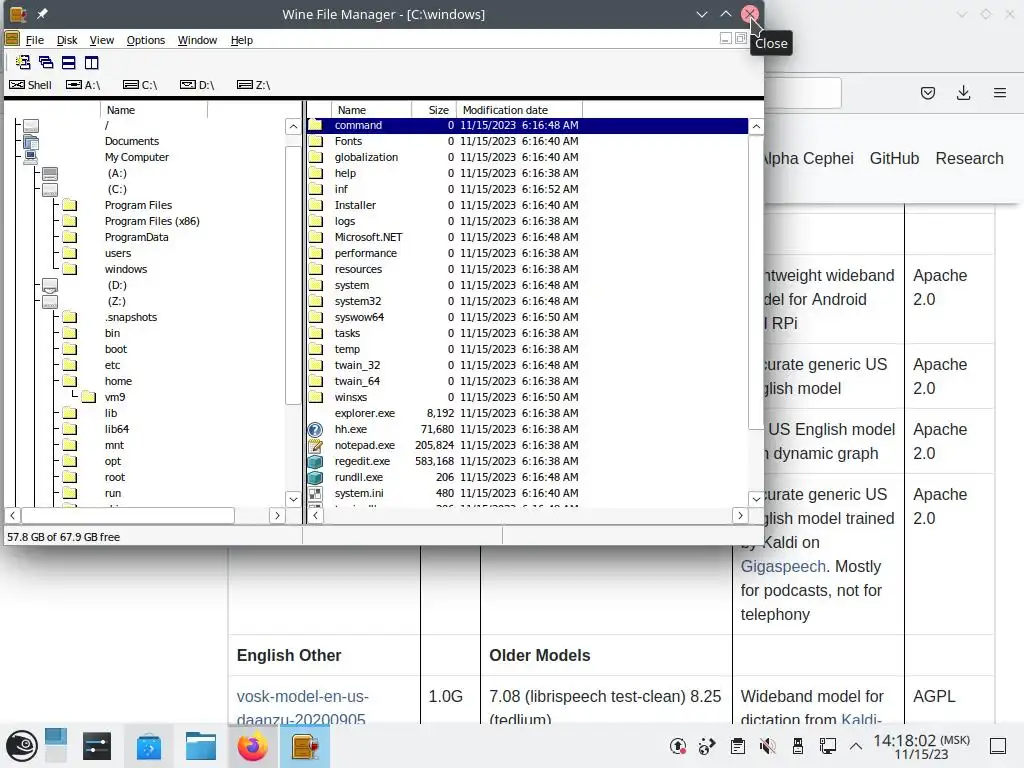The height and width of the screenshot is (768, 1024).
Task: Open the View menu
Action: (101, 40)
